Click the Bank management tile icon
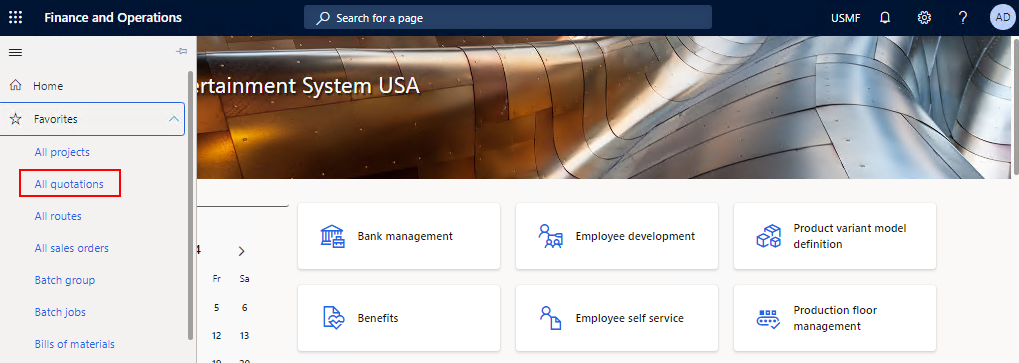 [333, 236]
